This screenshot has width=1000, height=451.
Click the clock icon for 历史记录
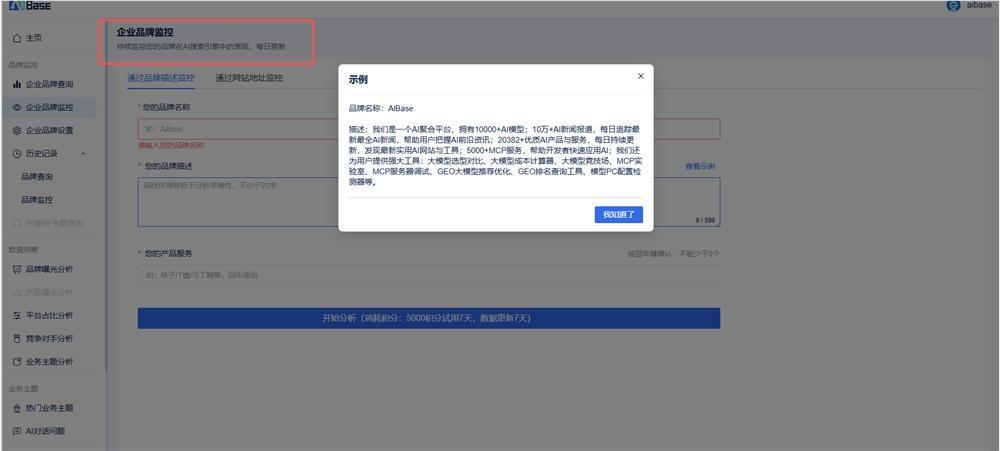[17, 153]
